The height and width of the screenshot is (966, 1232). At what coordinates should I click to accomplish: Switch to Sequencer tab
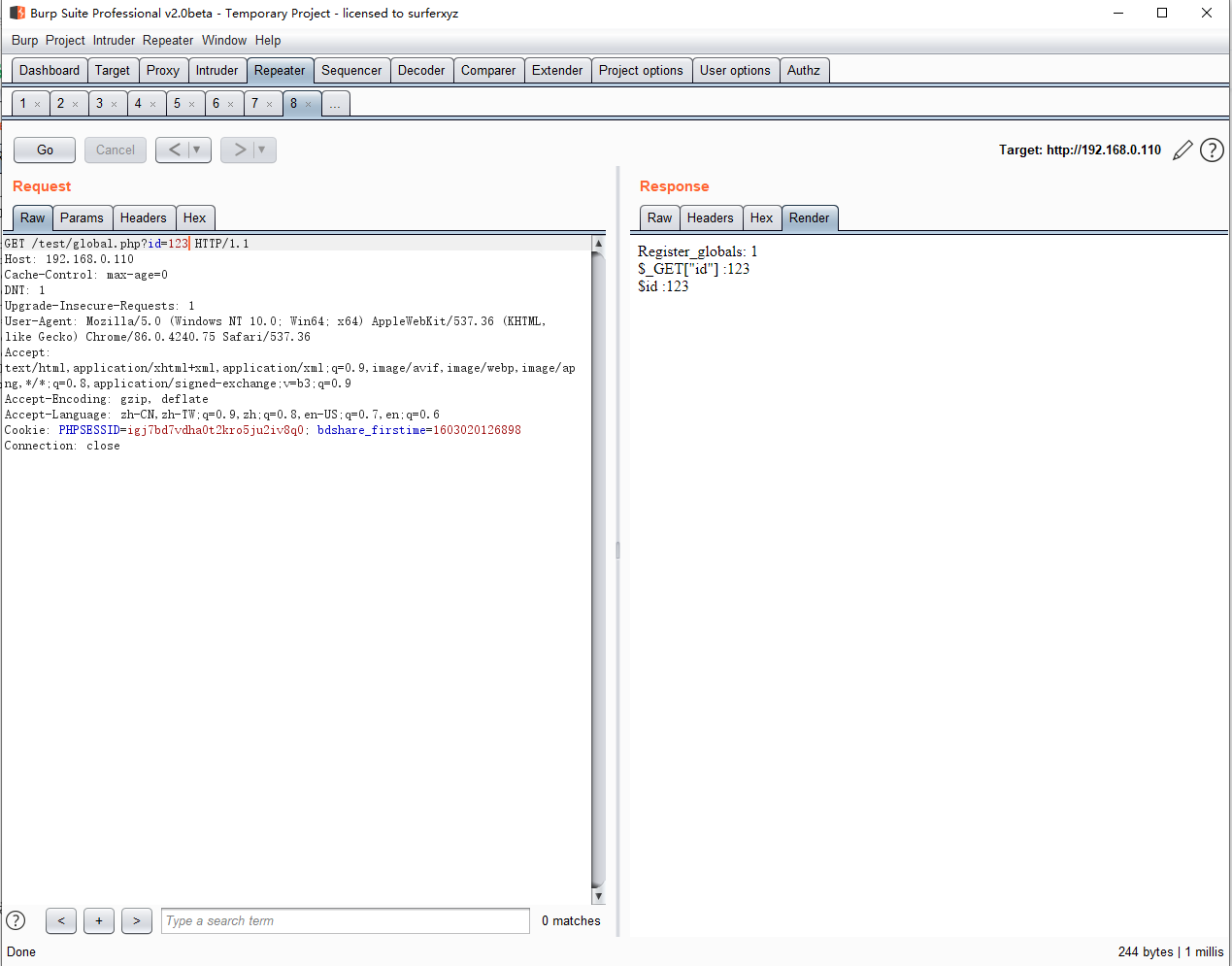(351, 70)
